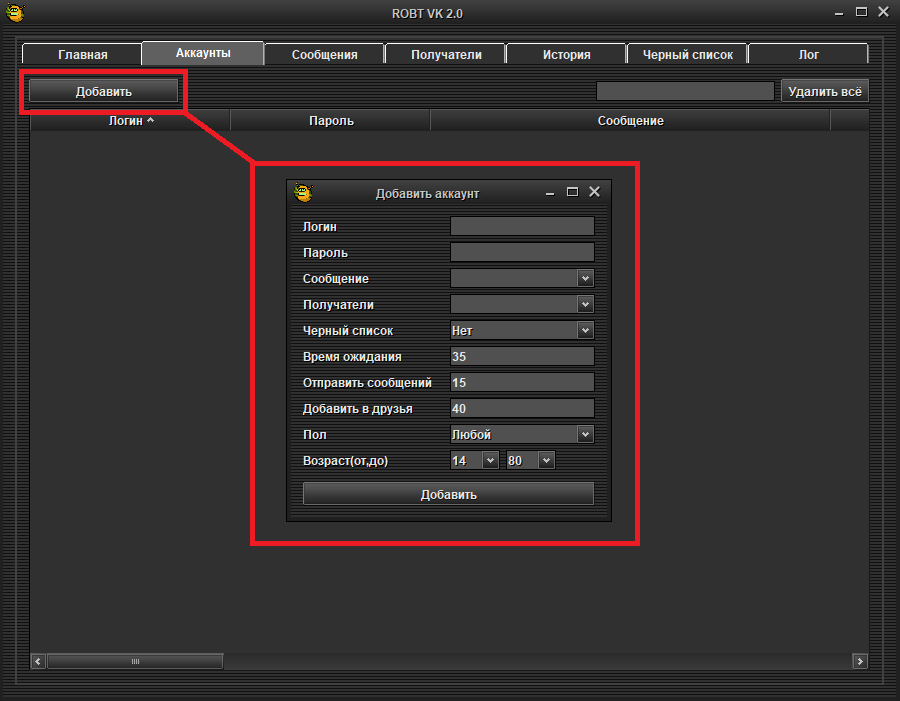Screen dimensions: 900x701
Task: Expand the Черный список dropdown showing Нет
Action: coord(585,331)
